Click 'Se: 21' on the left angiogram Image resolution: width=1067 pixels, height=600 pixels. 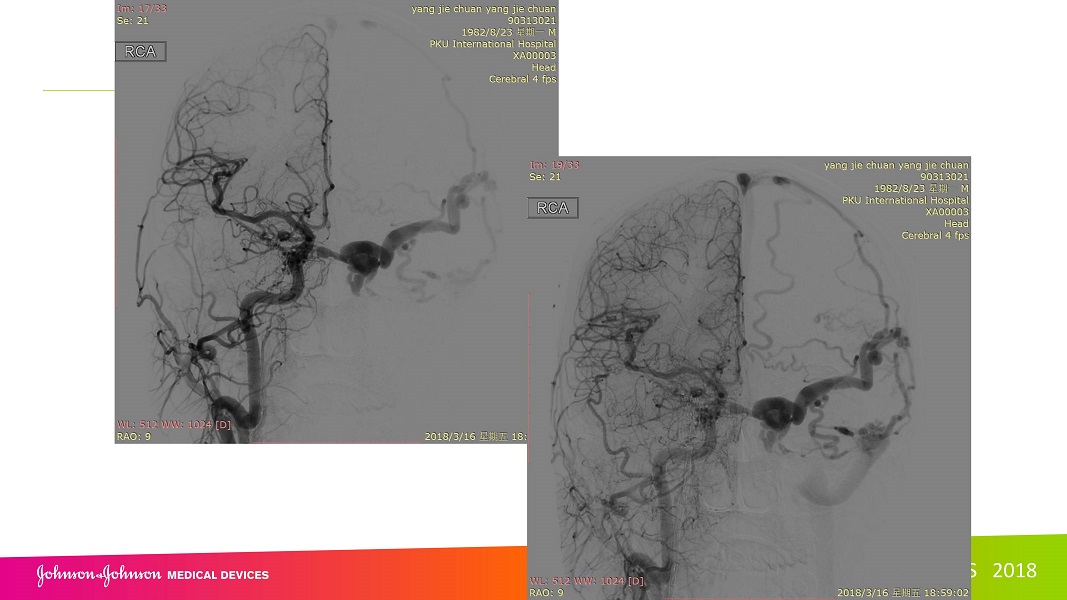(132, 21)
